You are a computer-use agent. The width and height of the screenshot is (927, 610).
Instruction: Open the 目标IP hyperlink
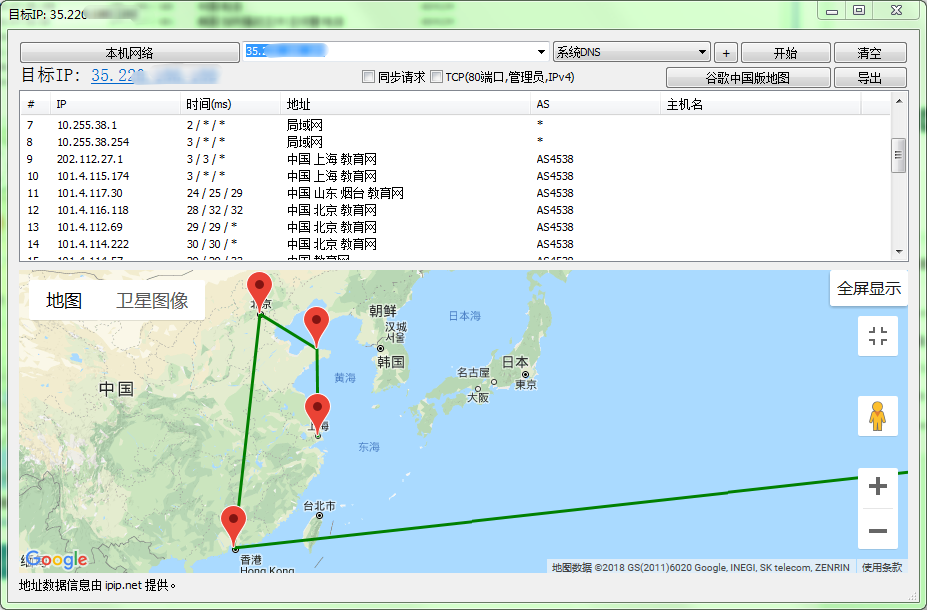(x=154, y=76)
